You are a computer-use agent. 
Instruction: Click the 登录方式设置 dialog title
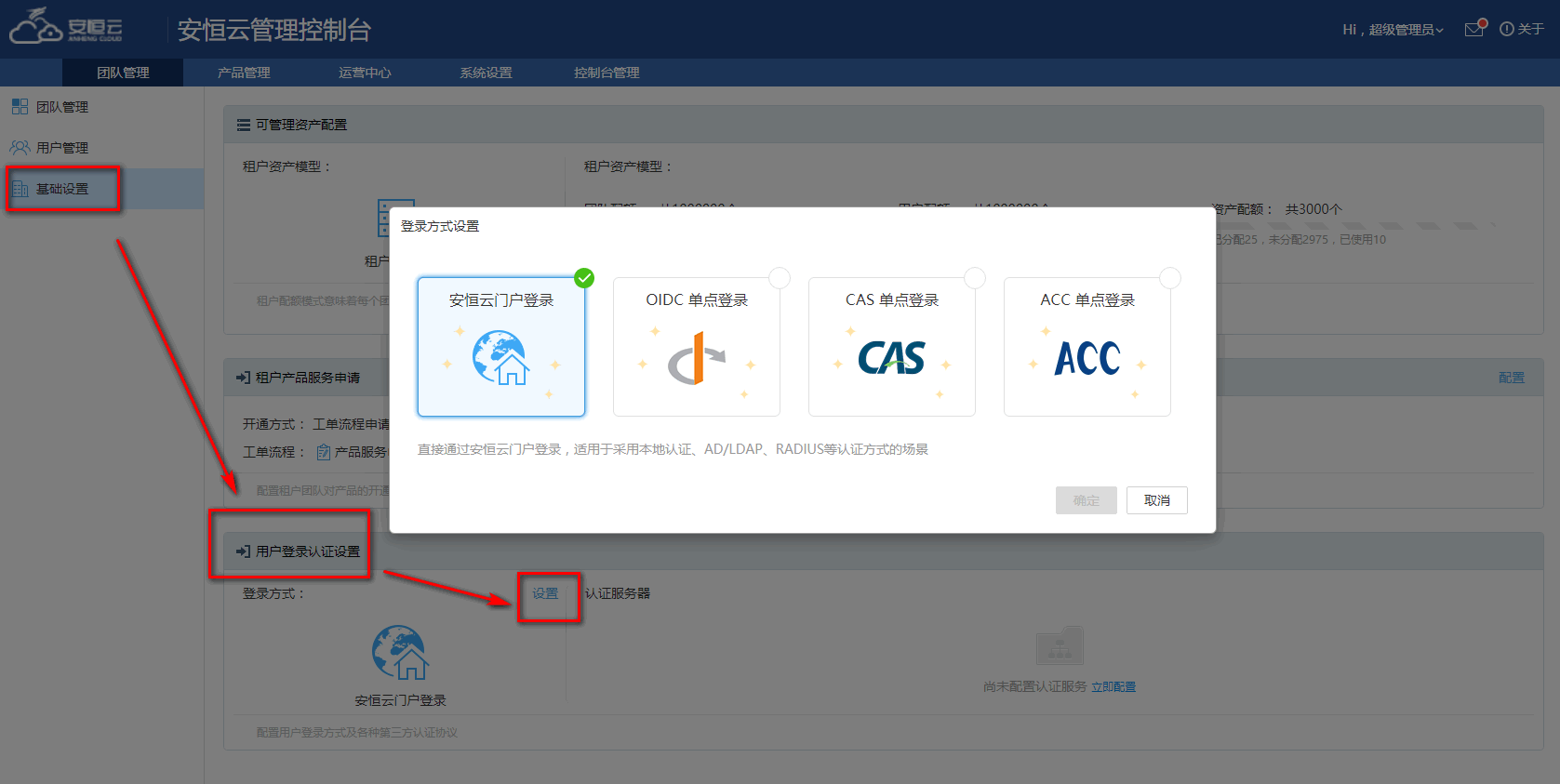(440, 226)
